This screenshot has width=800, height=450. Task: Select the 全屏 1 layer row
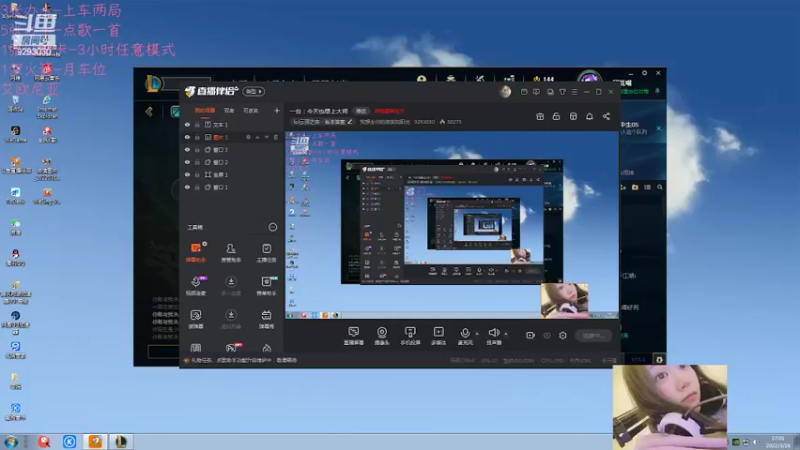point(232,175)
